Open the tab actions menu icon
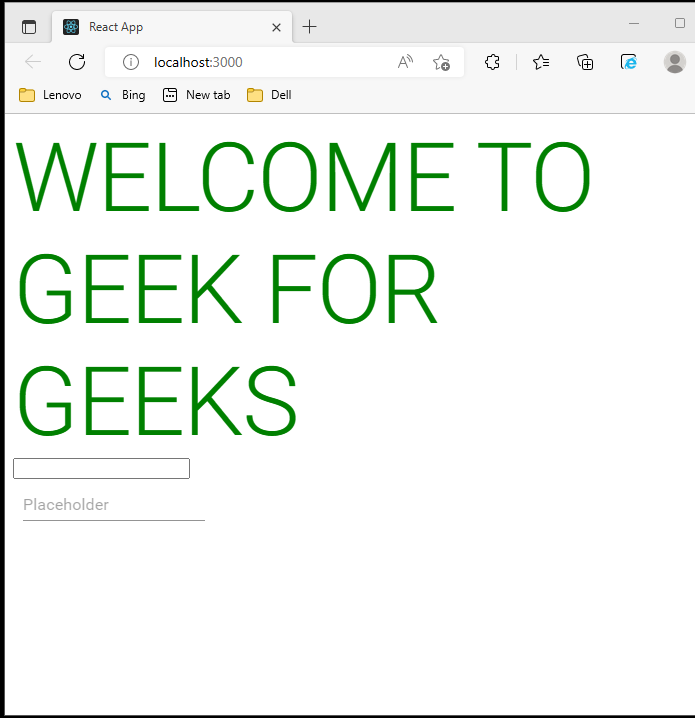Image resolution: width=695 pixels, height=718 pixels. pos(28,27)
